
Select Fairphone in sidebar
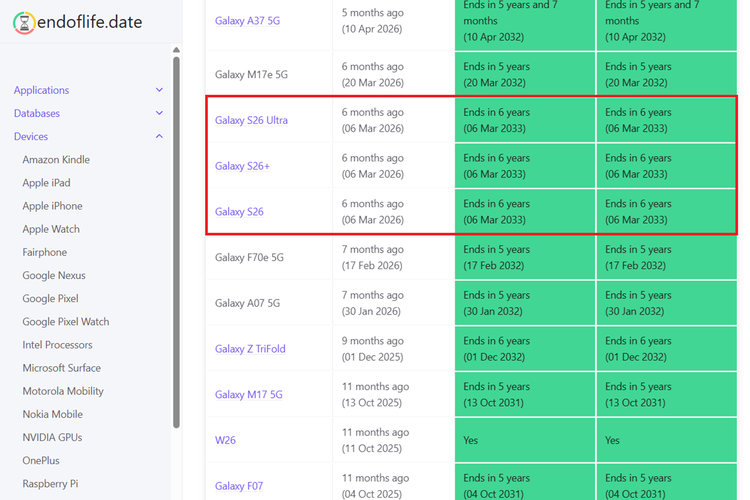click(x=44, y=252)
